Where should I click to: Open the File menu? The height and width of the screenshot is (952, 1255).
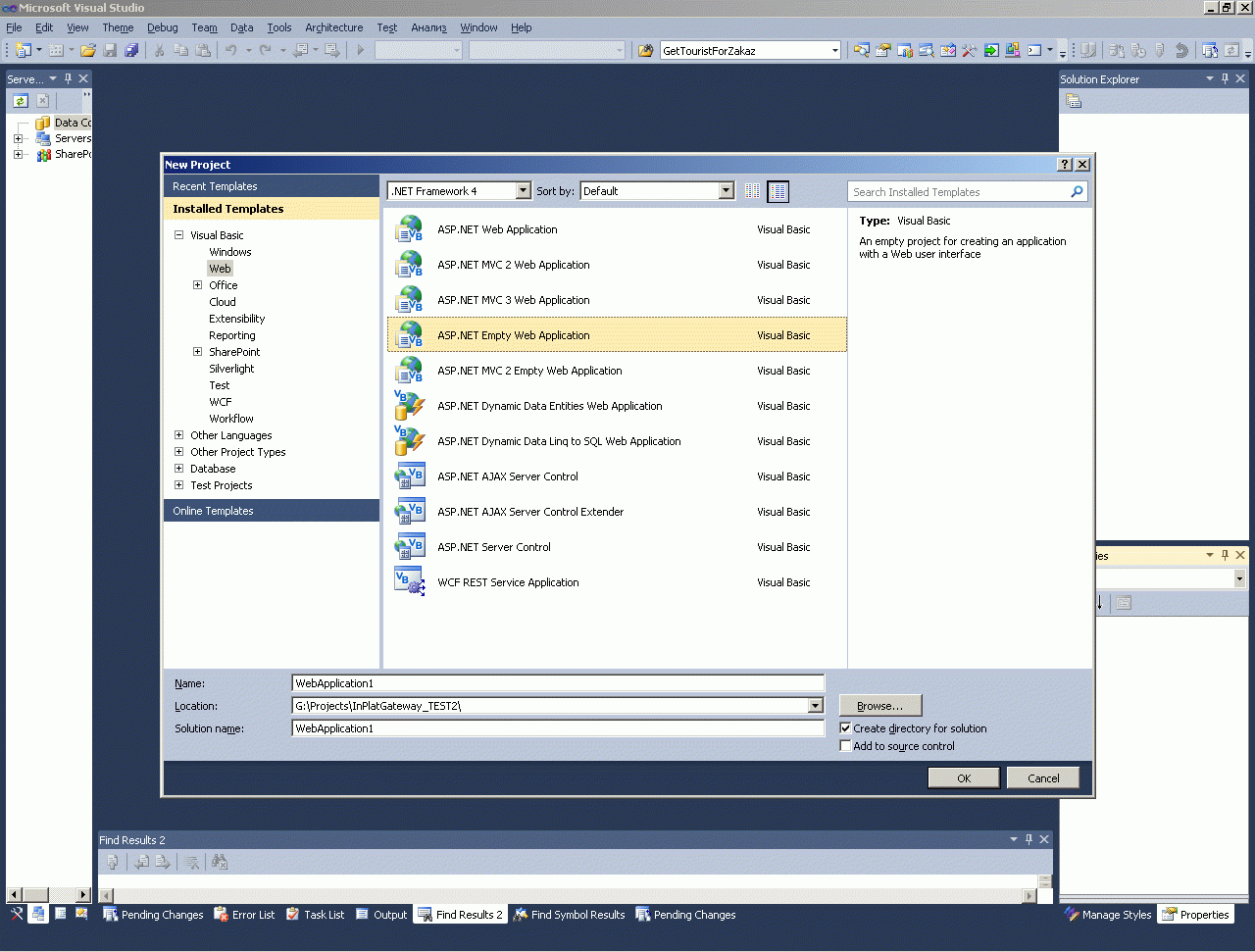click(x=14, y=27)
